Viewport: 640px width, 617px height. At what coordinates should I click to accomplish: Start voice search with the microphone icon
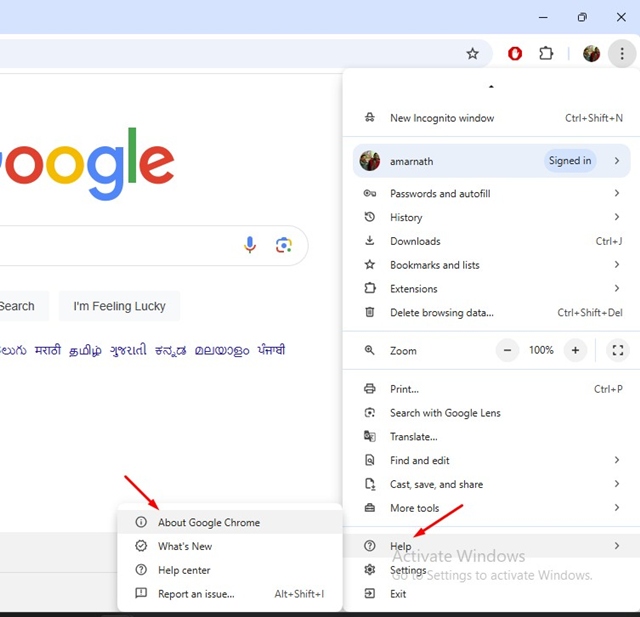250,245
